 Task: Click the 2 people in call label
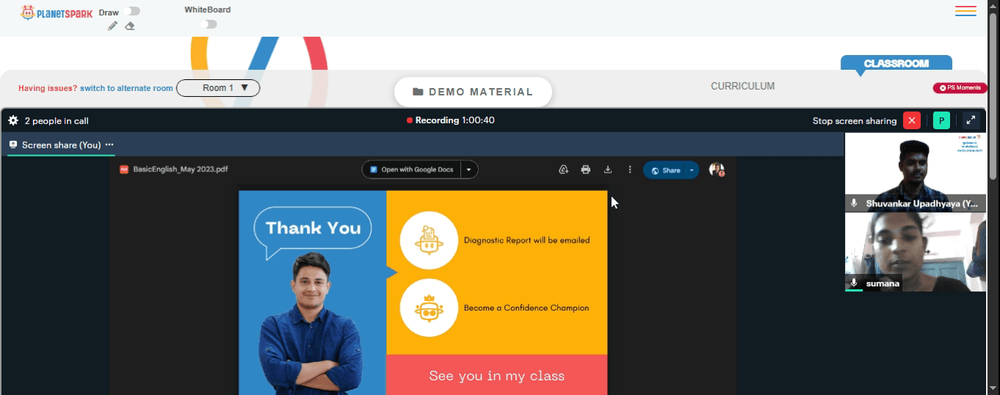point(56,121)
